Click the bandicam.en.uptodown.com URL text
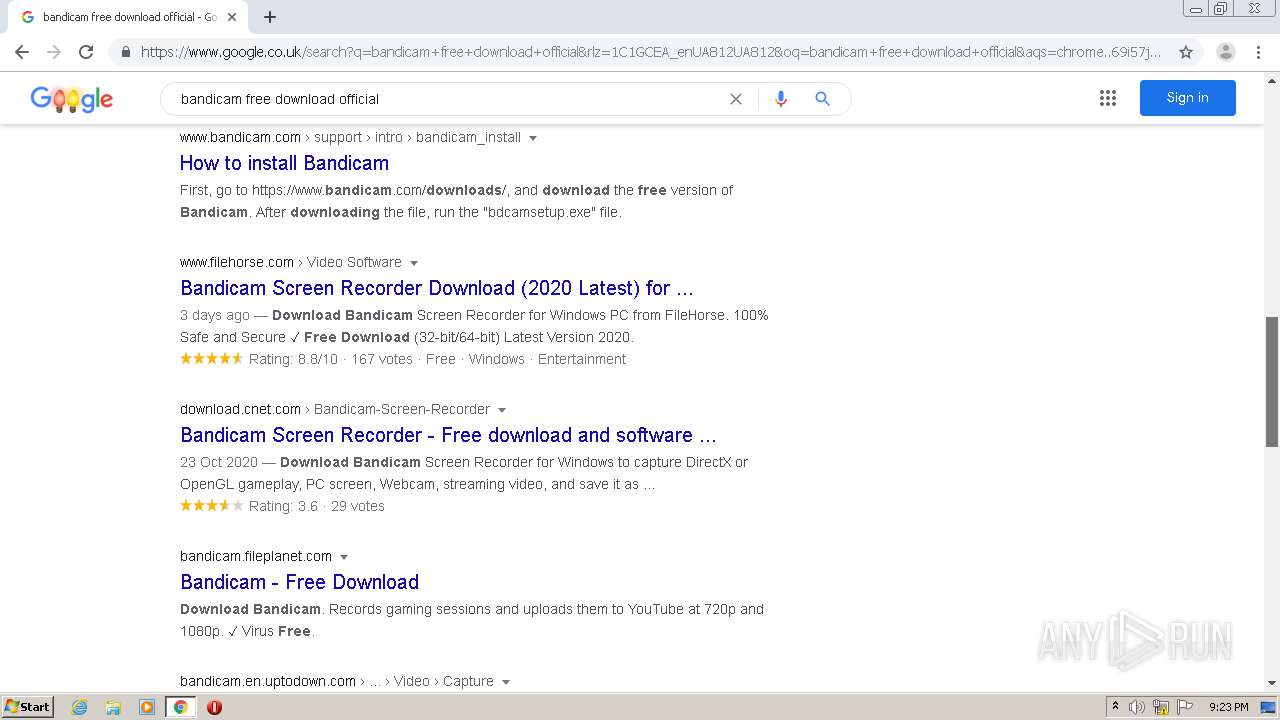 [x=268, y=681]
